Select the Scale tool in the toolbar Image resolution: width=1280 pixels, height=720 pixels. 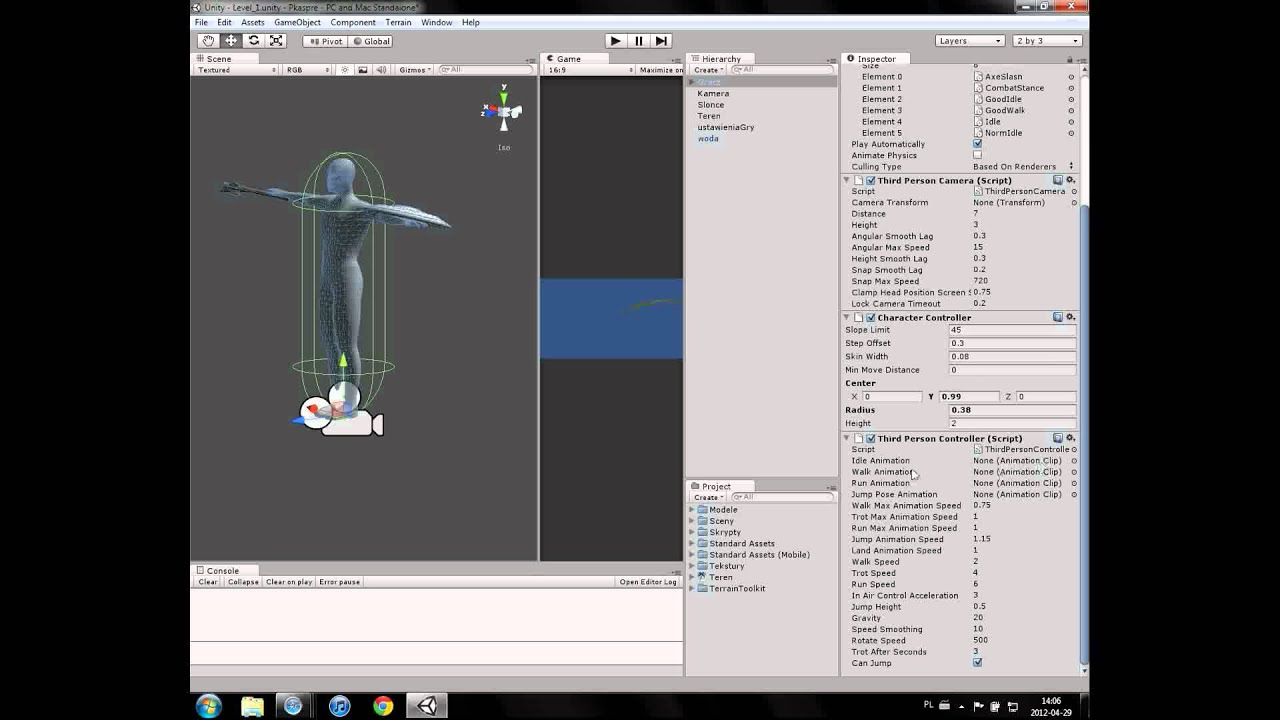click(277, 41)
